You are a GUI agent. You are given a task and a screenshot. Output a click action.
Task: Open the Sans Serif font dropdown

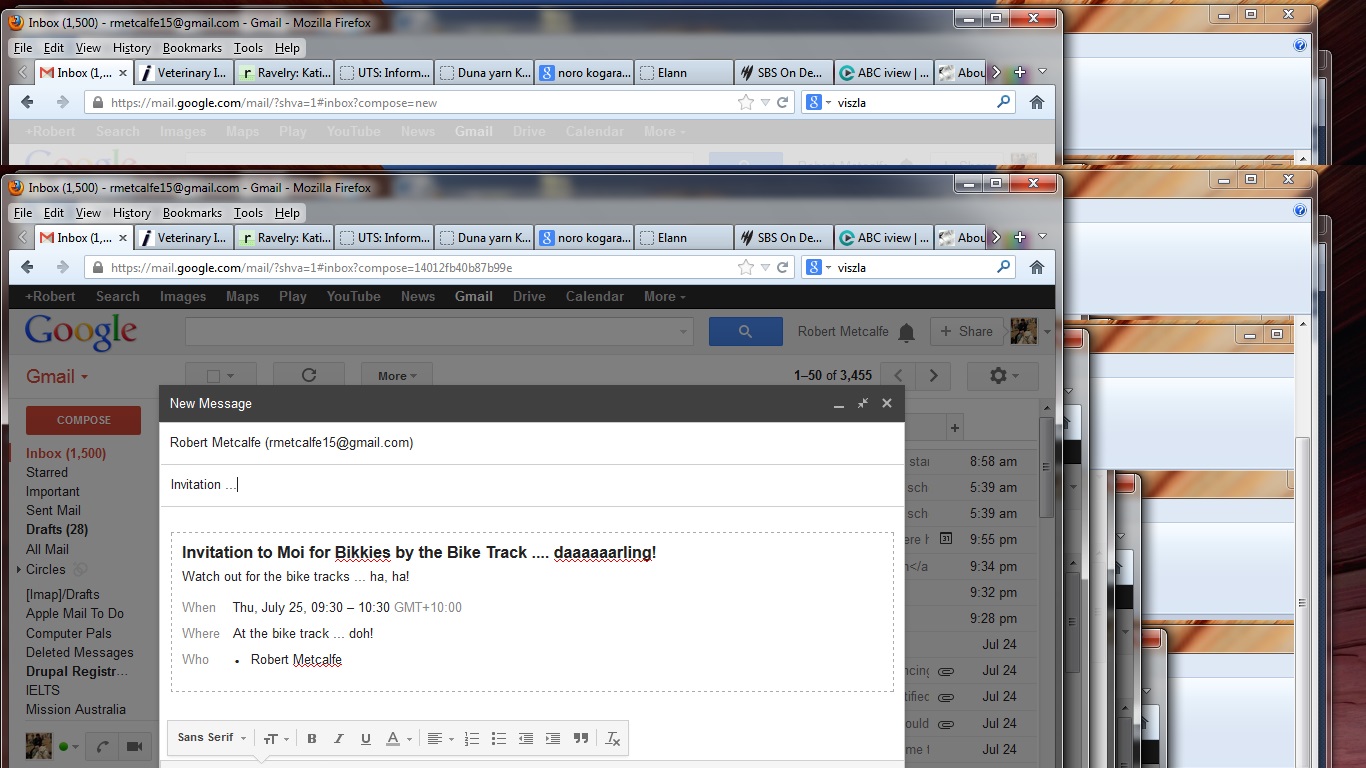tap(212, 738)
